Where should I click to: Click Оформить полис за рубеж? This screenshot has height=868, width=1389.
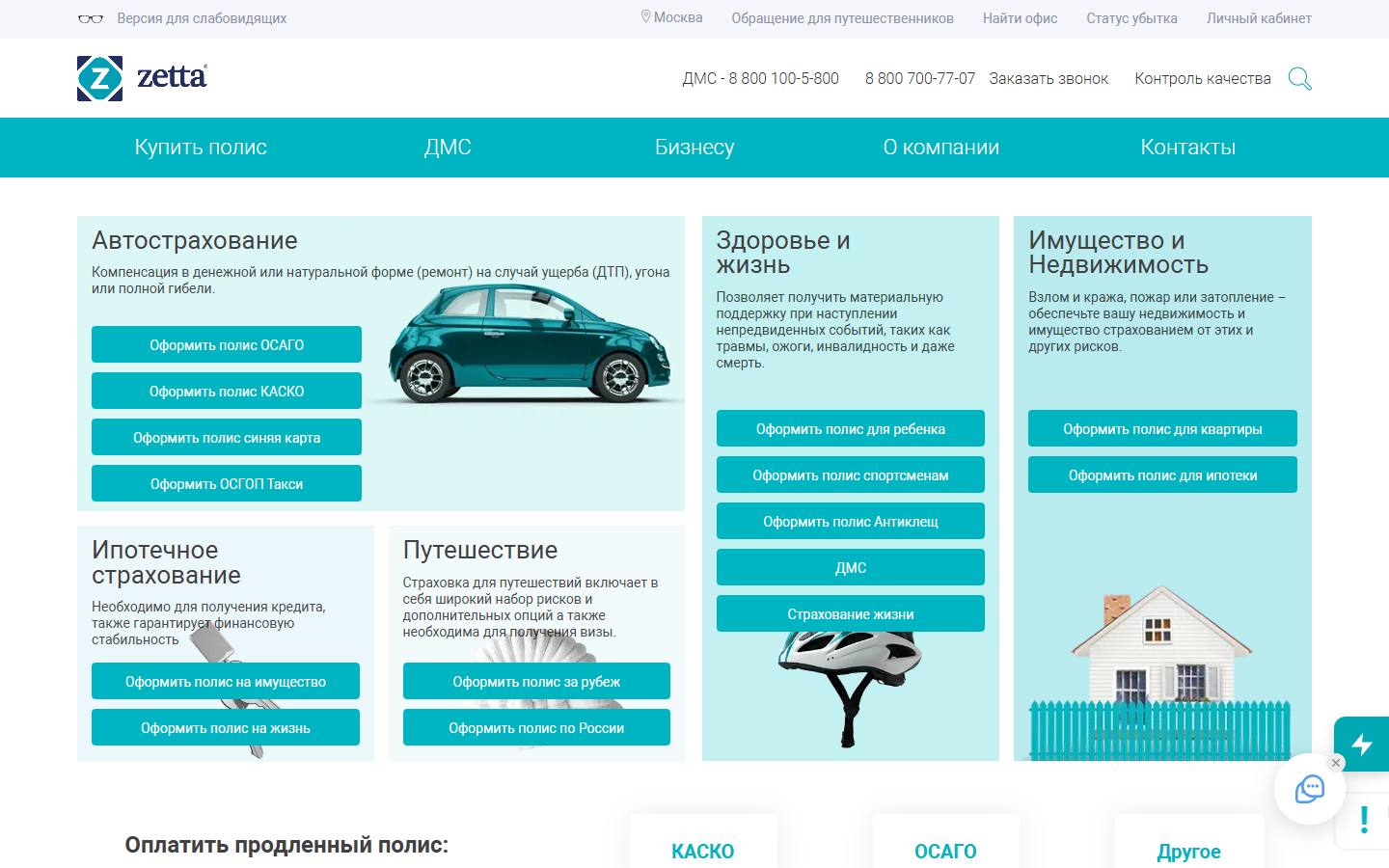tap(536, 681)
